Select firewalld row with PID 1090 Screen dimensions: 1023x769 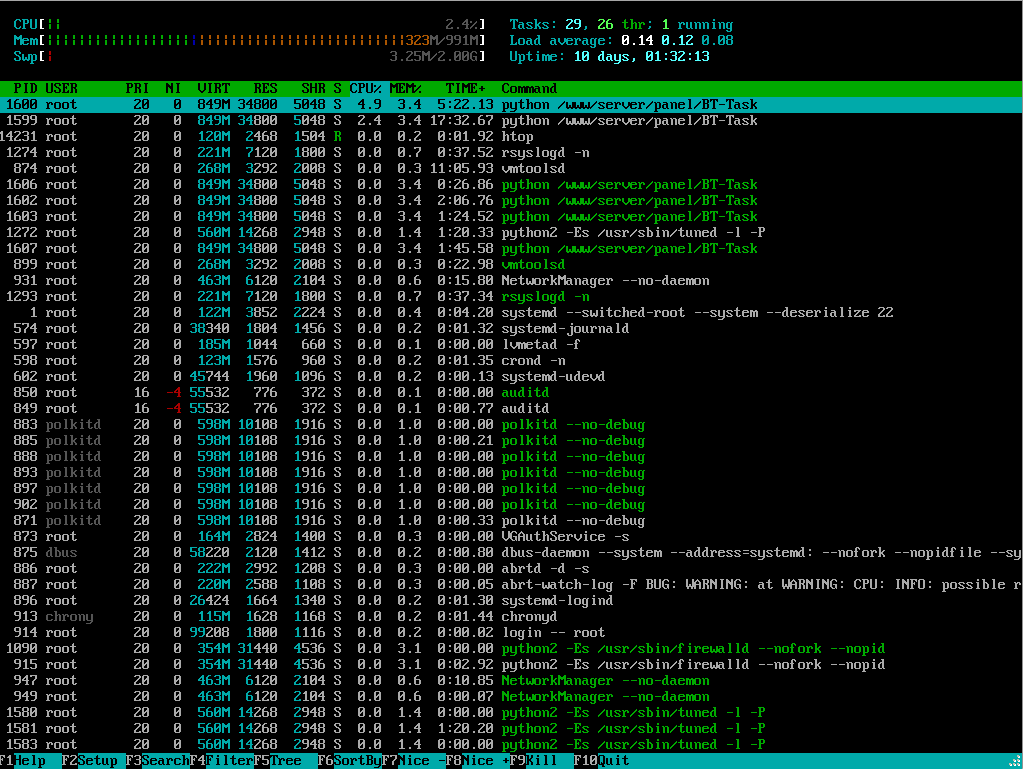(511, 648)
